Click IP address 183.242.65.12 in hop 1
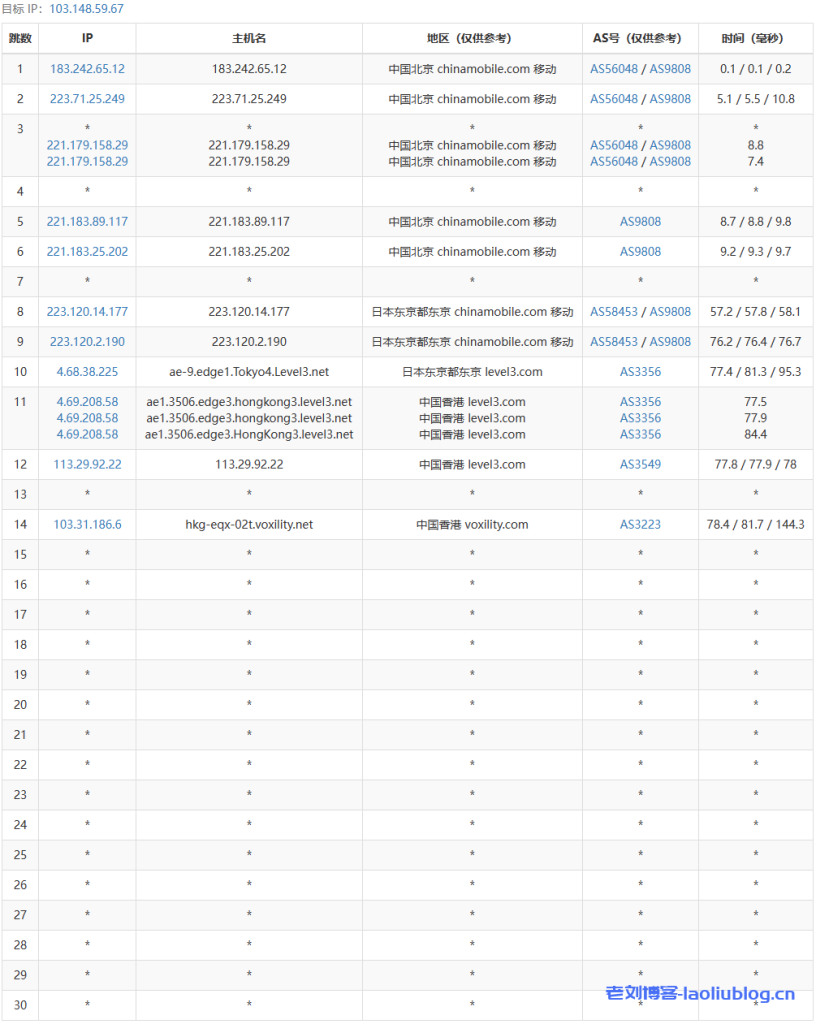Image resolution: width=816 pixels, height=1024 pixels. click(87, 69)
